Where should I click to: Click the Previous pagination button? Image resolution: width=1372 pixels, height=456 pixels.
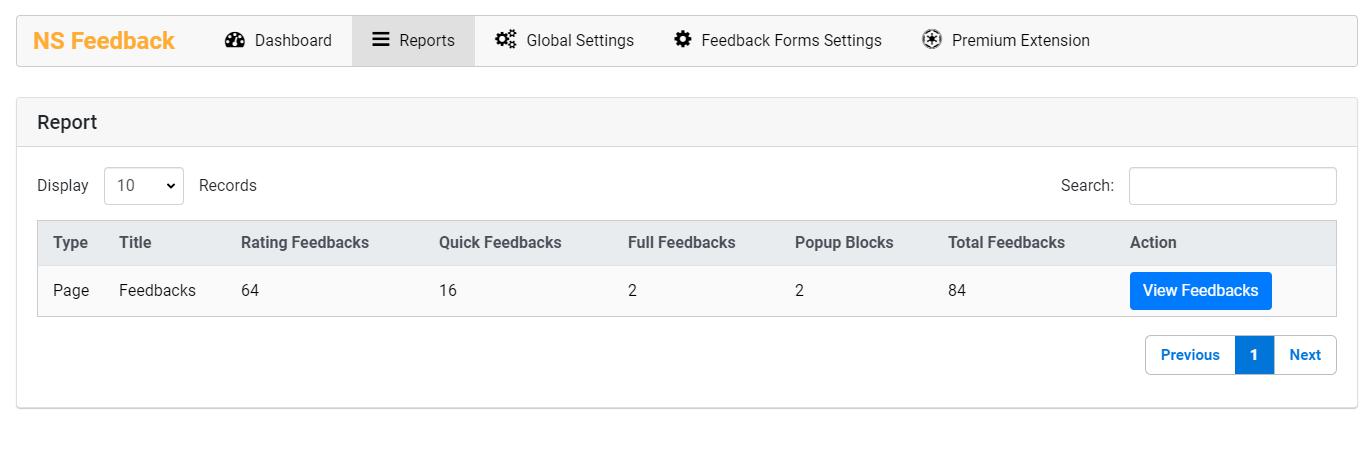pyautogui.click(x=1190, y=355)
